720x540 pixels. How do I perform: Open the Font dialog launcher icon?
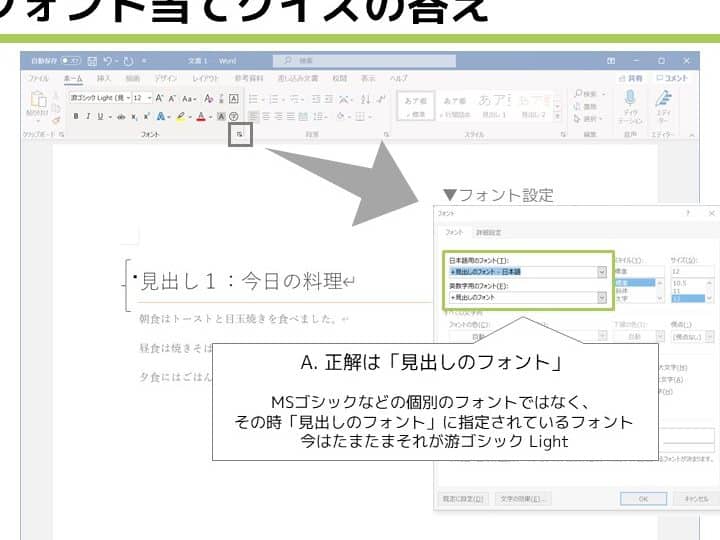point(240,133)
